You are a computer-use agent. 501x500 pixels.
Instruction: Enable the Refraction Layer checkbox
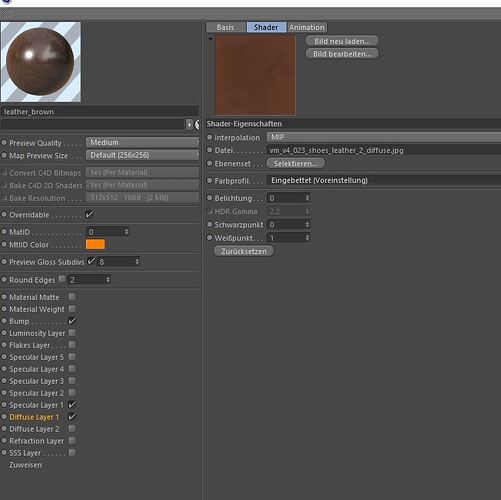[72, 441]
